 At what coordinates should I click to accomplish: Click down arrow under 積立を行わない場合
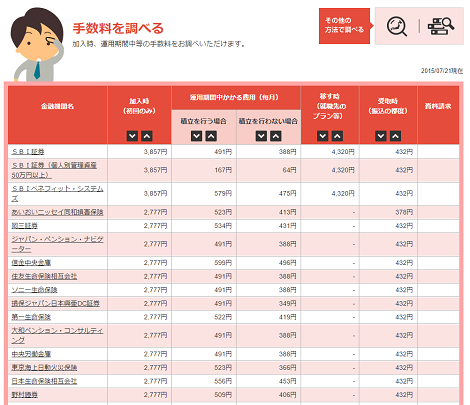coord(261,136)
